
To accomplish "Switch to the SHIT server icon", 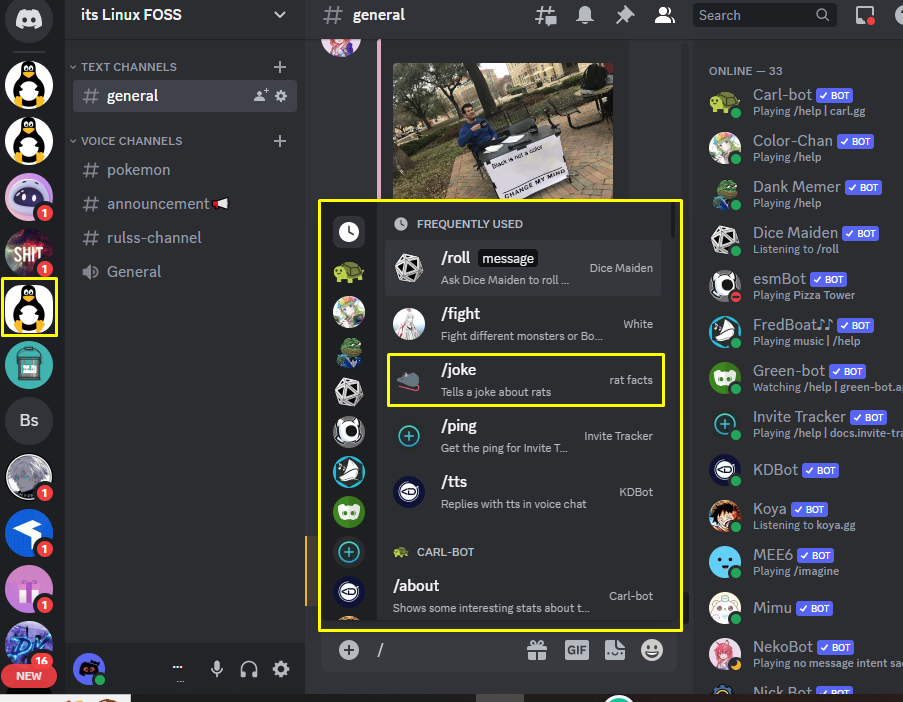I will coord(29,253).
